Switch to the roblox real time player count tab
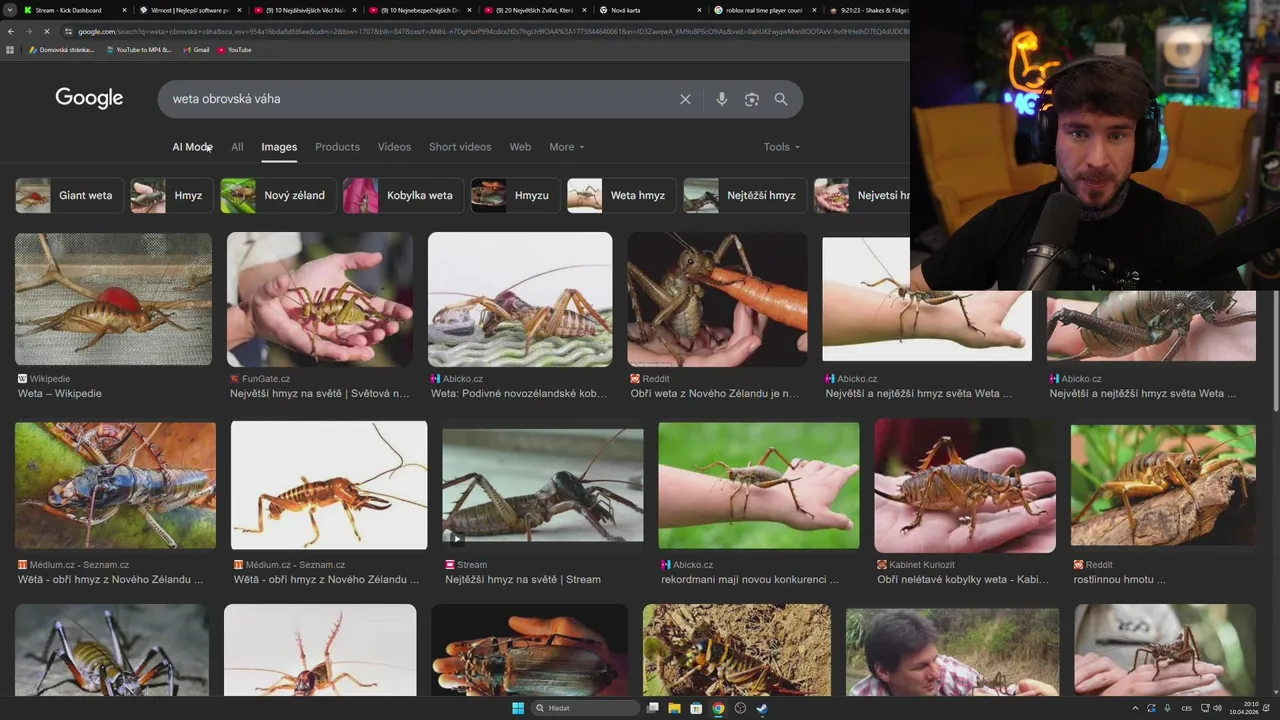 (765, 10)
